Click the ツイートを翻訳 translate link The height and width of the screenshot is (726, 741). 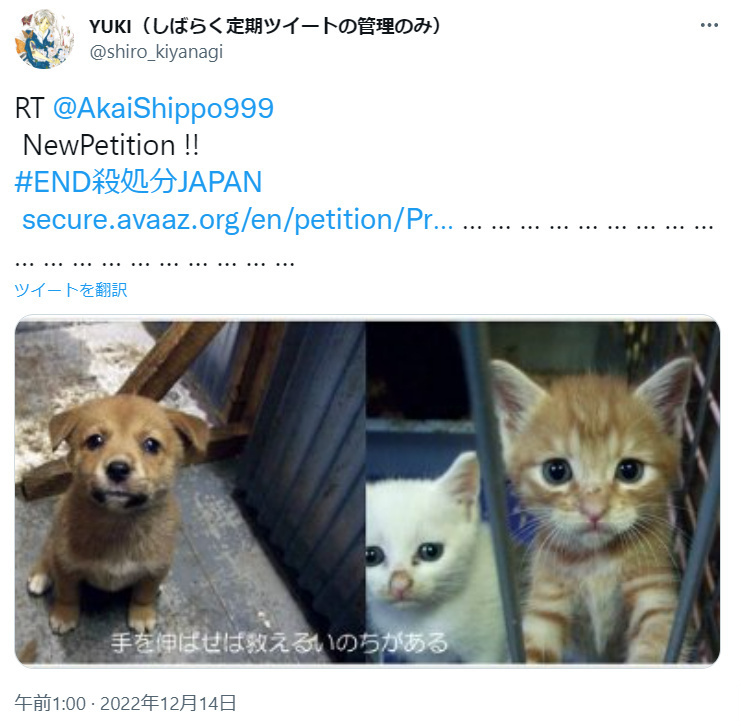(71, 290)
